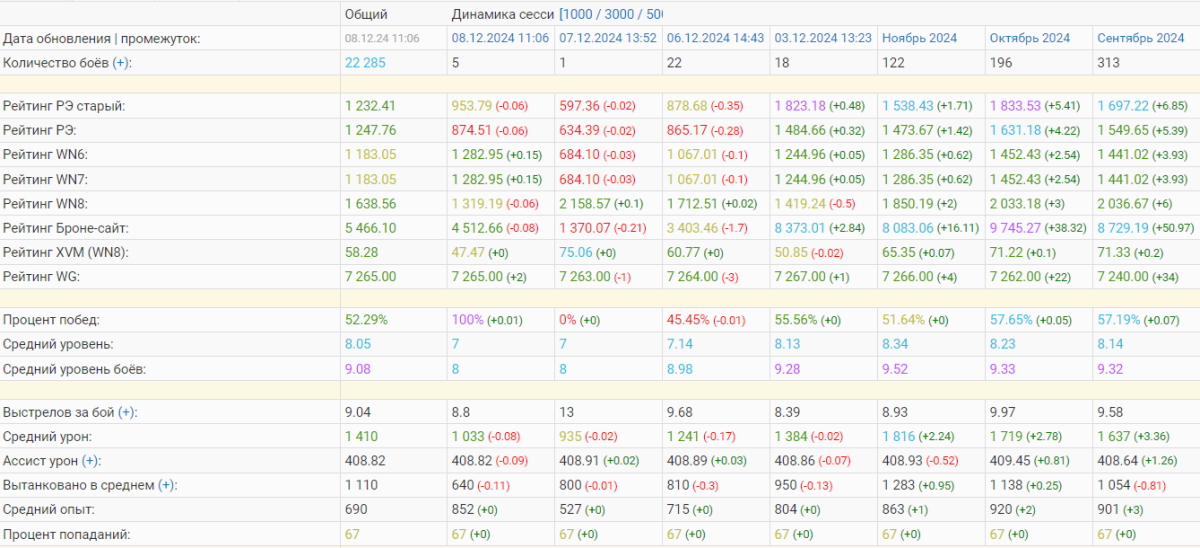Click the Динамика сессий column header
Viewport: 1200px width, 548px height.
click(x=503, y=14)
